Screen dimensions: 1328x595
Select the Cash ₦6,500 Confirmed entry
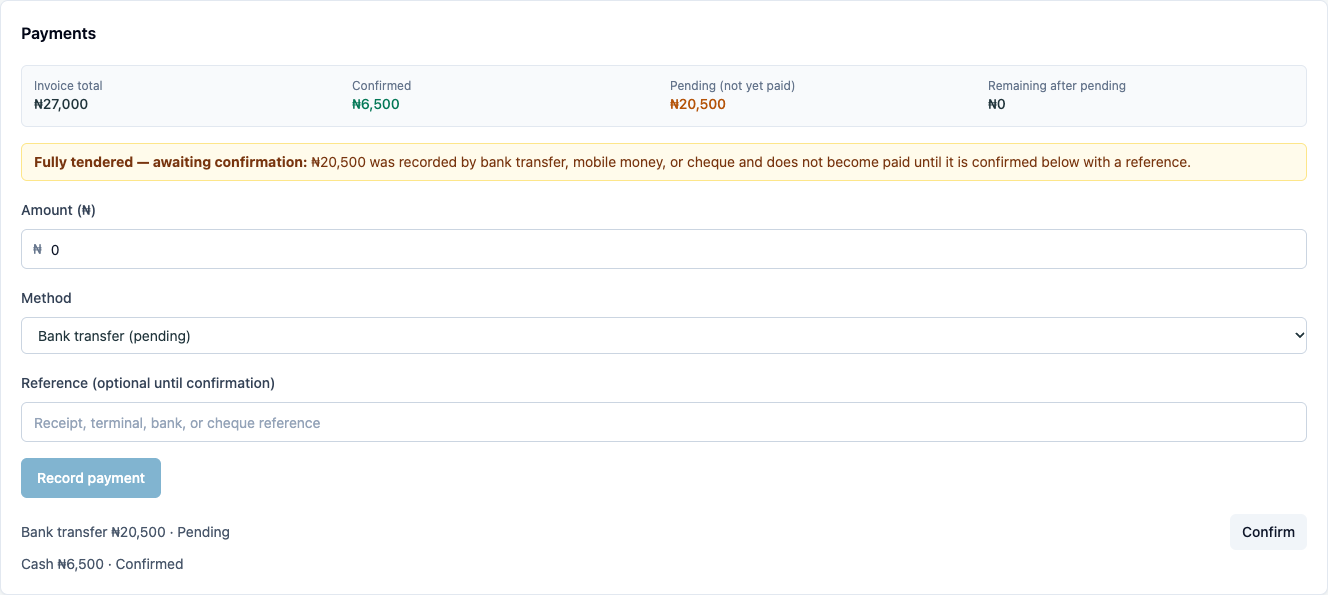coord(102,564)
